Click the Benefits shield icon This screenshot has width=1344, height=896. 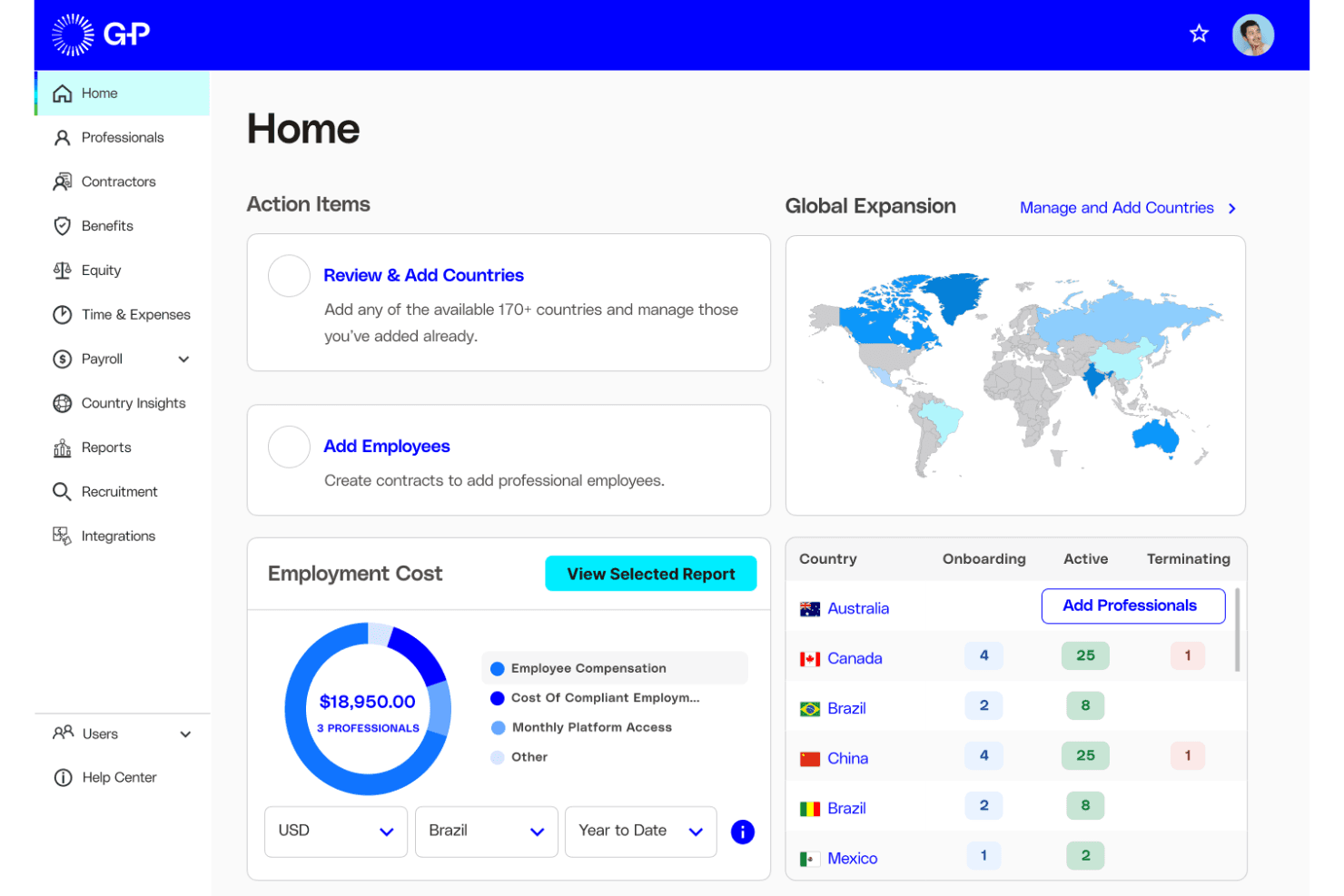(x=62, y=226)
